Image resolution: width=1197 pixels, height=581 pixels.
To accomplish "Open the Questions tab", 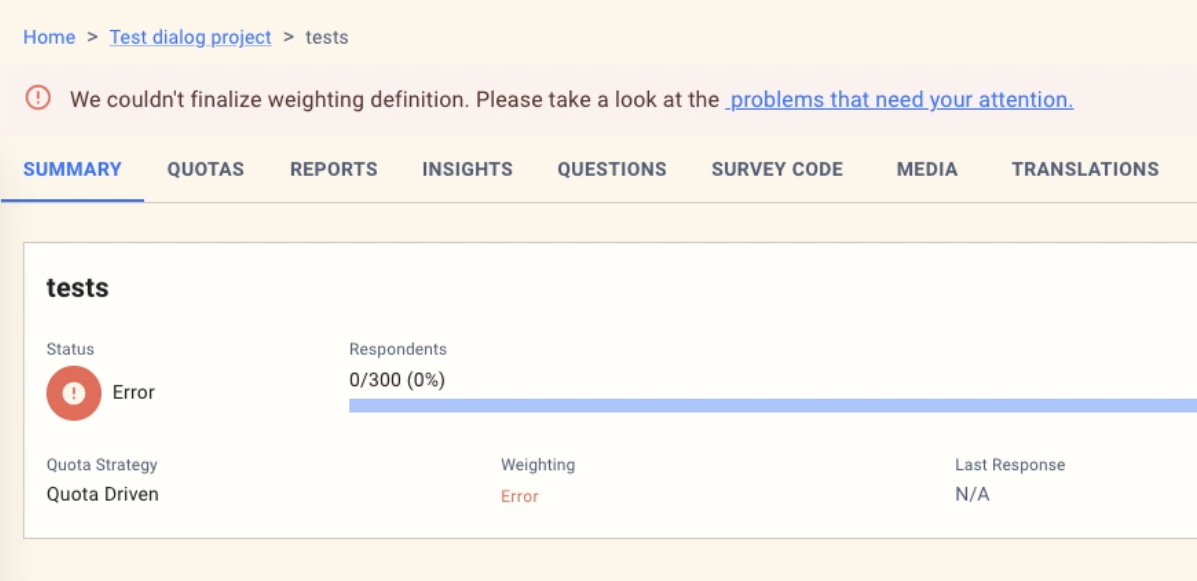I will coord(612,170).
